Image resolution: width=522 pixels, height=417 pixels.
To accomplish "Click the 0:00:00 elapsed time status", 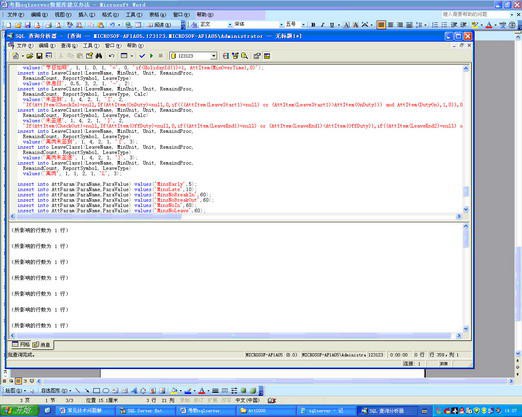I will [x=399, y=355].
